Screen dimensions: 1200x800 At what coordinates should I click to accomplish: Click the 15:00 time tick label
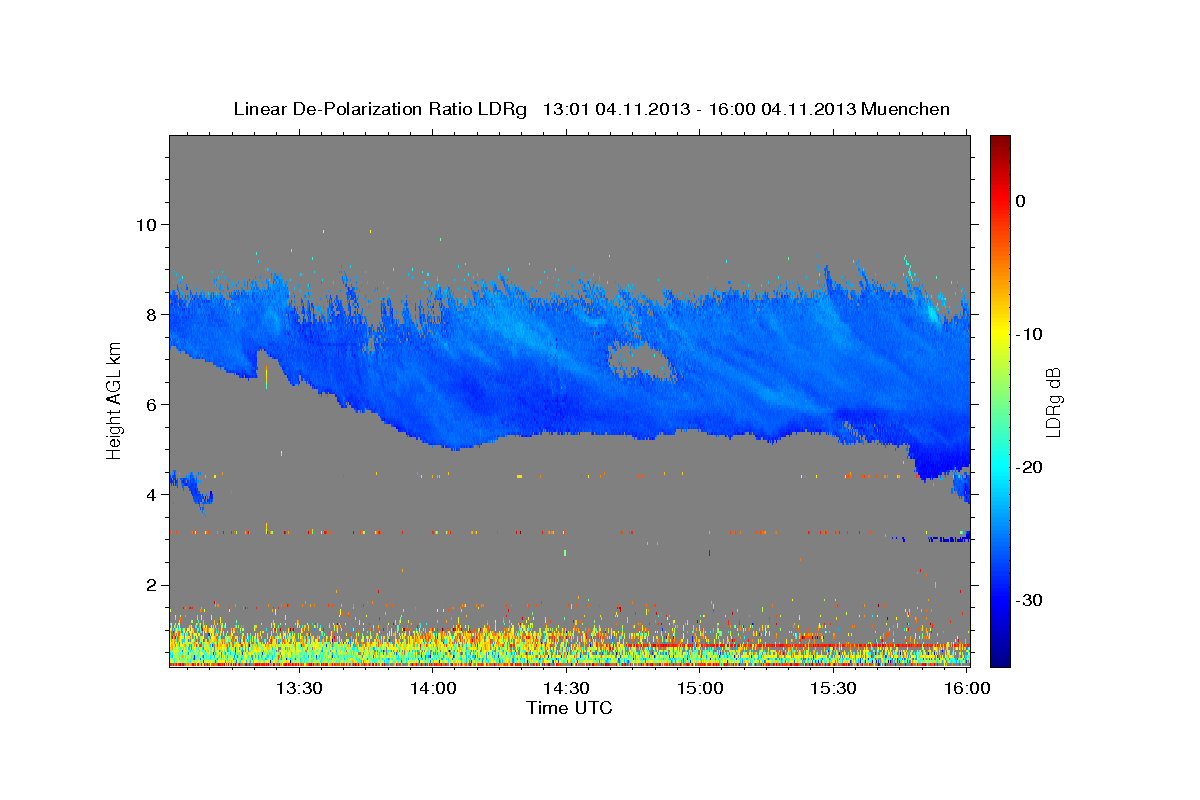(701, 689)
